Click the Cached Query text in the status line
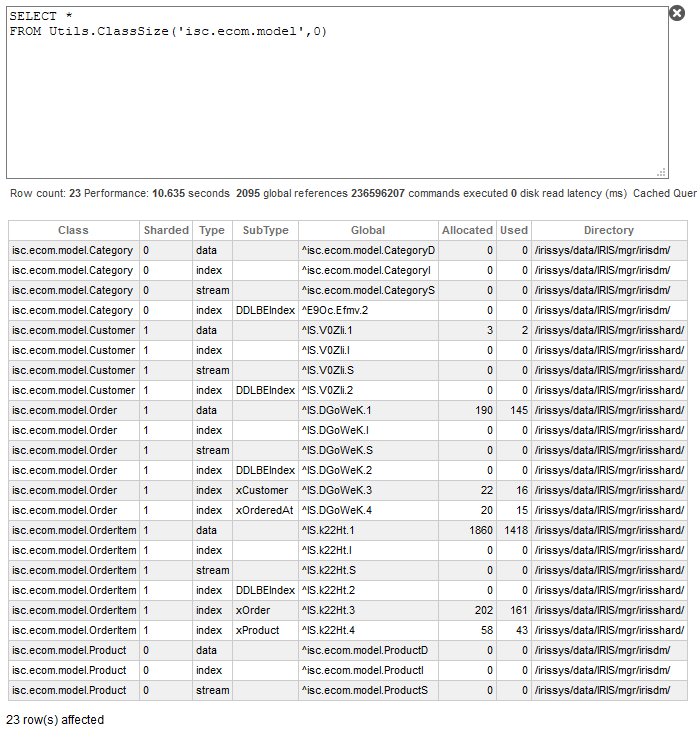The image size is (697, 730). tap(664, 193)
